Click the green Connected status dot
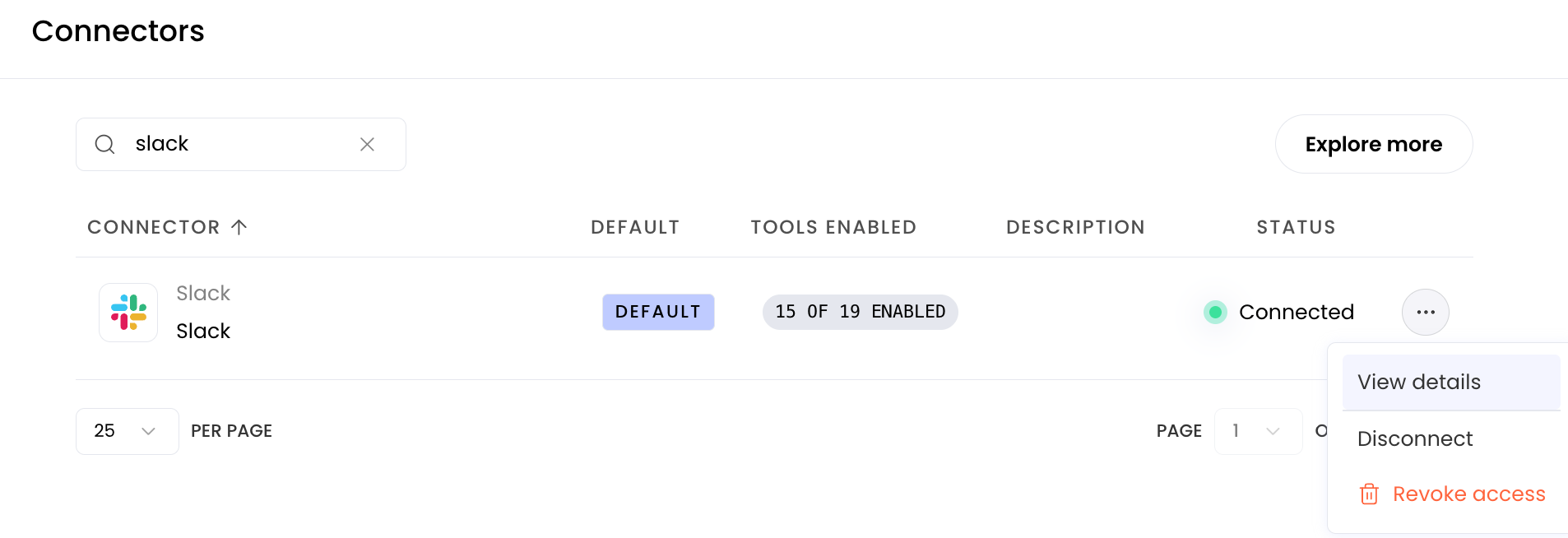Image resolution: width=1568 pixels, height=538 pixels. pyautogui.click(x=1215, y=313)
